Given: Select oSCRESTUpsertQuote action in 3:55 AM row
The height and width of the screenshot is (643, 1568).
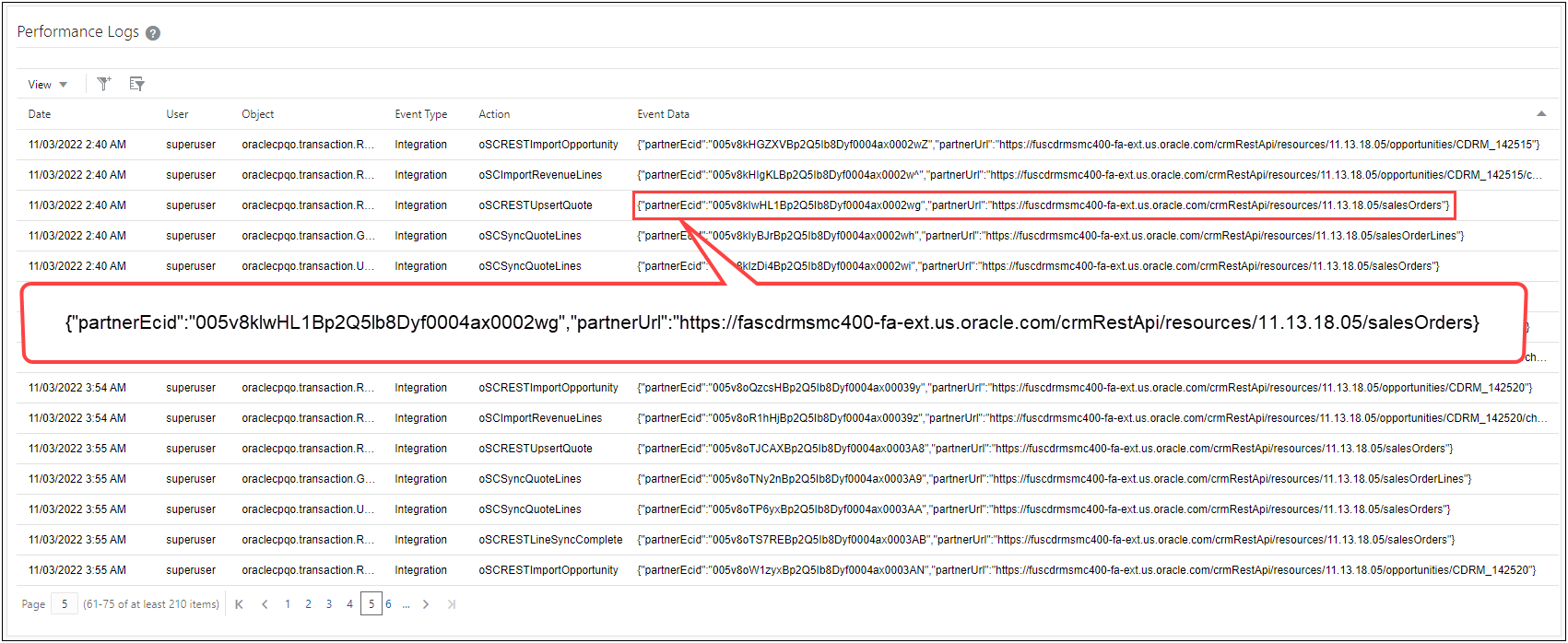Looking at the screenshot, I should point(536,449).
